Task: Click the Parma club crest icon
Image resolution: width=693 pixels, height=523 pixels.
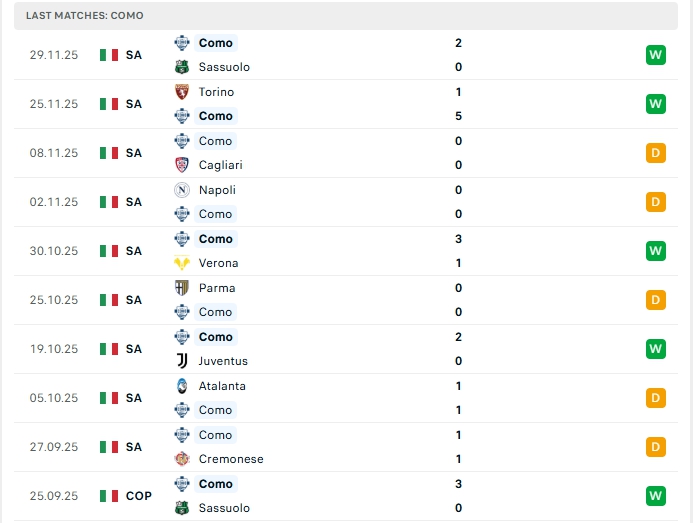Action: pos(181,288)
